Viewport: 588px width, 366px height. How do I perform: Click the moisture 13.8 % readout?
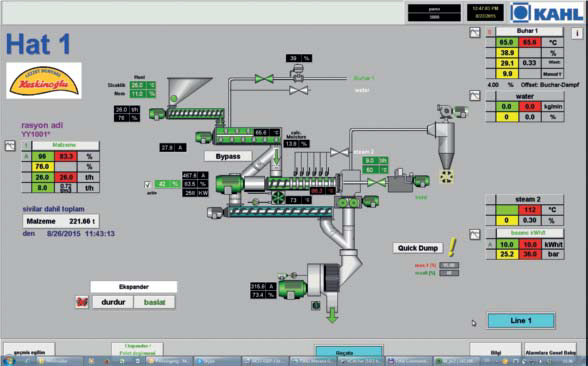pos(297,144)
